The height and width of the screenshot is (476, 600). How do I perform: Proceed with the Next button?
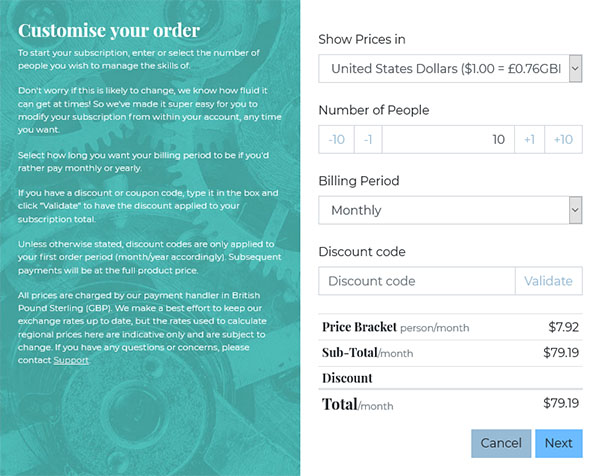point(559,443)
